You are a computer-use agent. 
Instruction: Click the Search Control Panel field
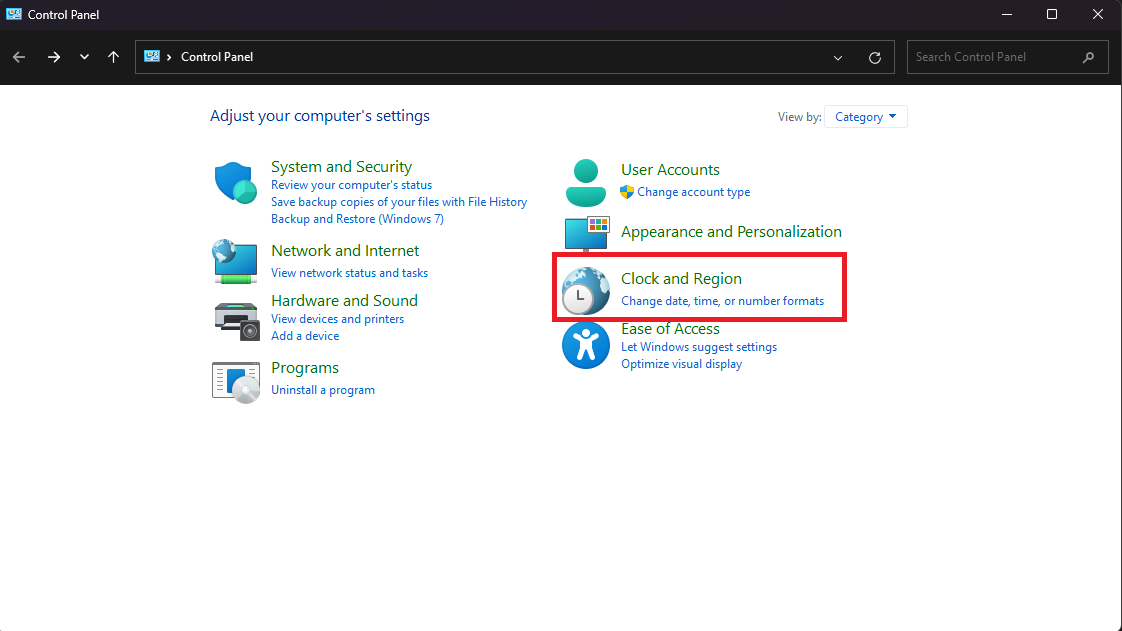pos(995,57)
